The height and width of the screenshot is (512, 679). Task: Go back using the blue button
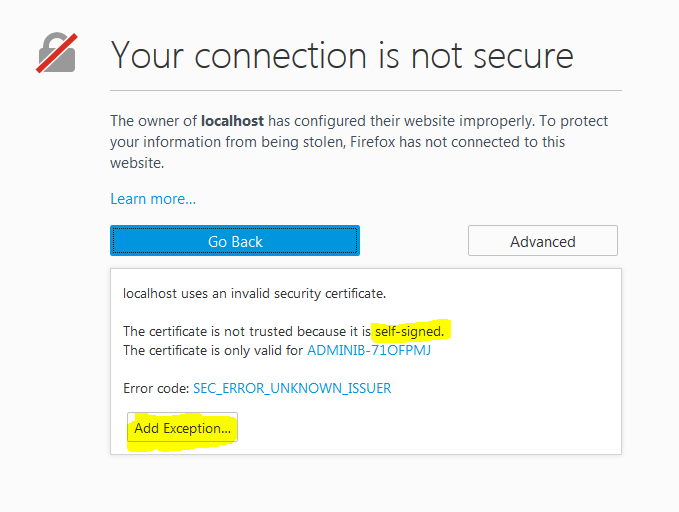click(235, 241)
